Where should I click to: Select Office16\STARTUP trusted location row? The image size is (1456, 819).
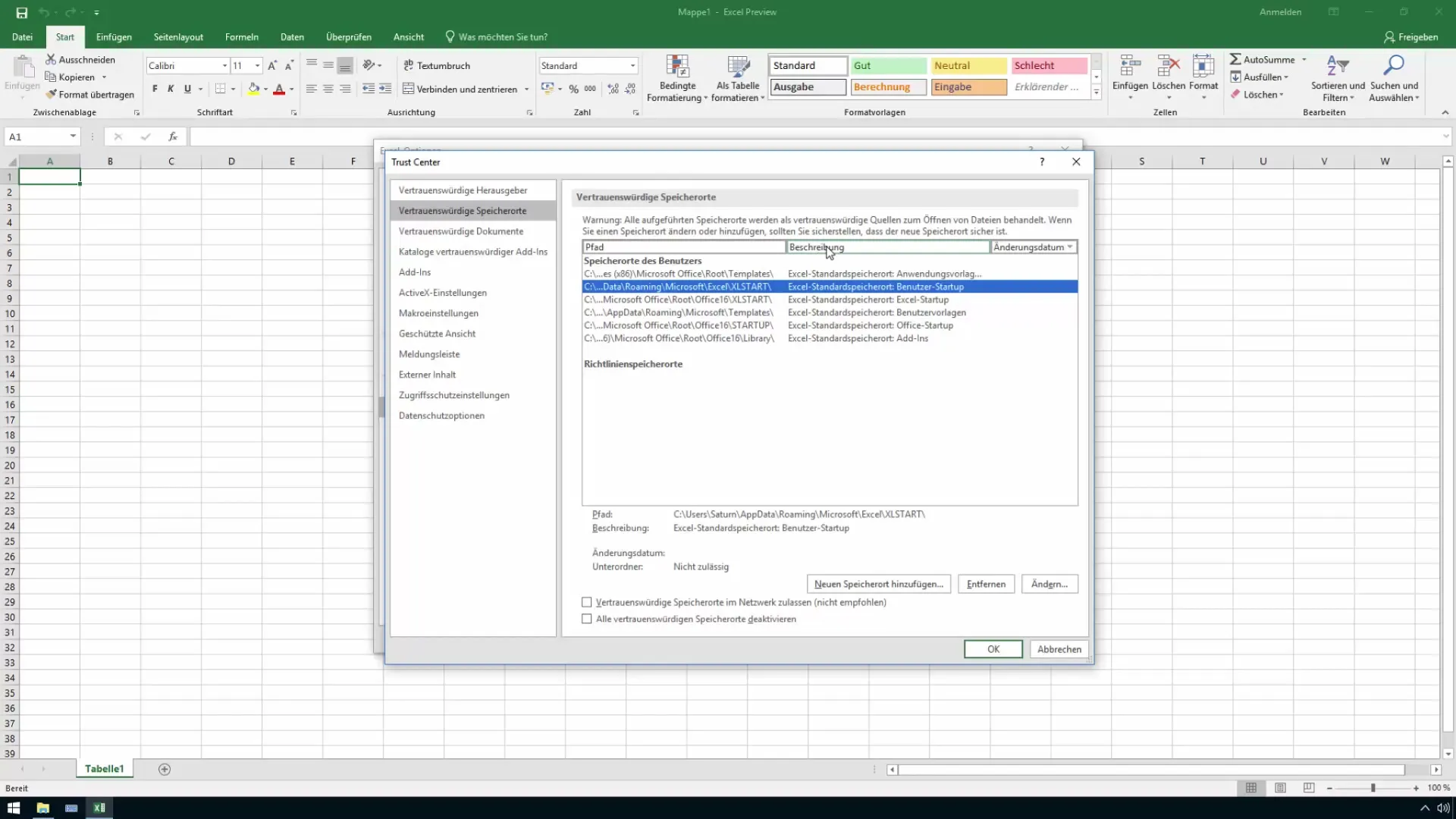pos(830,325)
